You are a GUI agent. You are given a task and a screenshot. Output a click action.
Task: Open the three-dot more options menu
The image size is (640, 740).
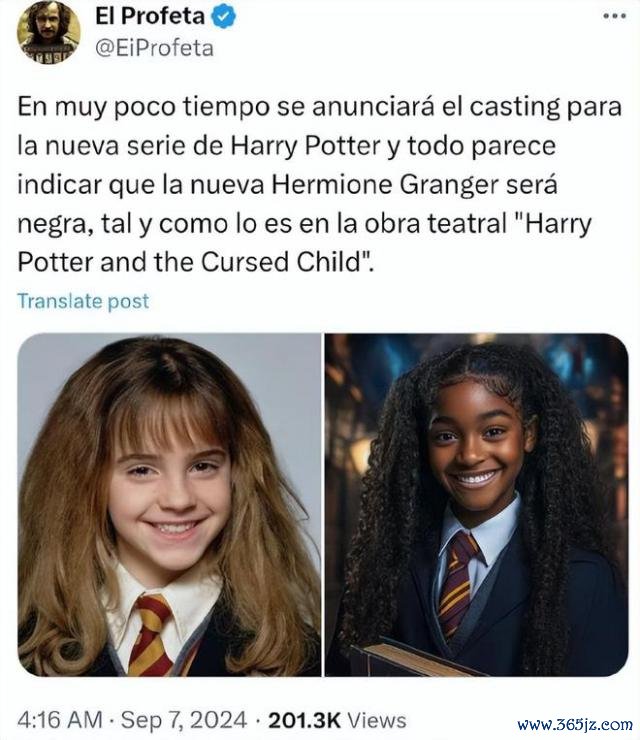point(615,17)
